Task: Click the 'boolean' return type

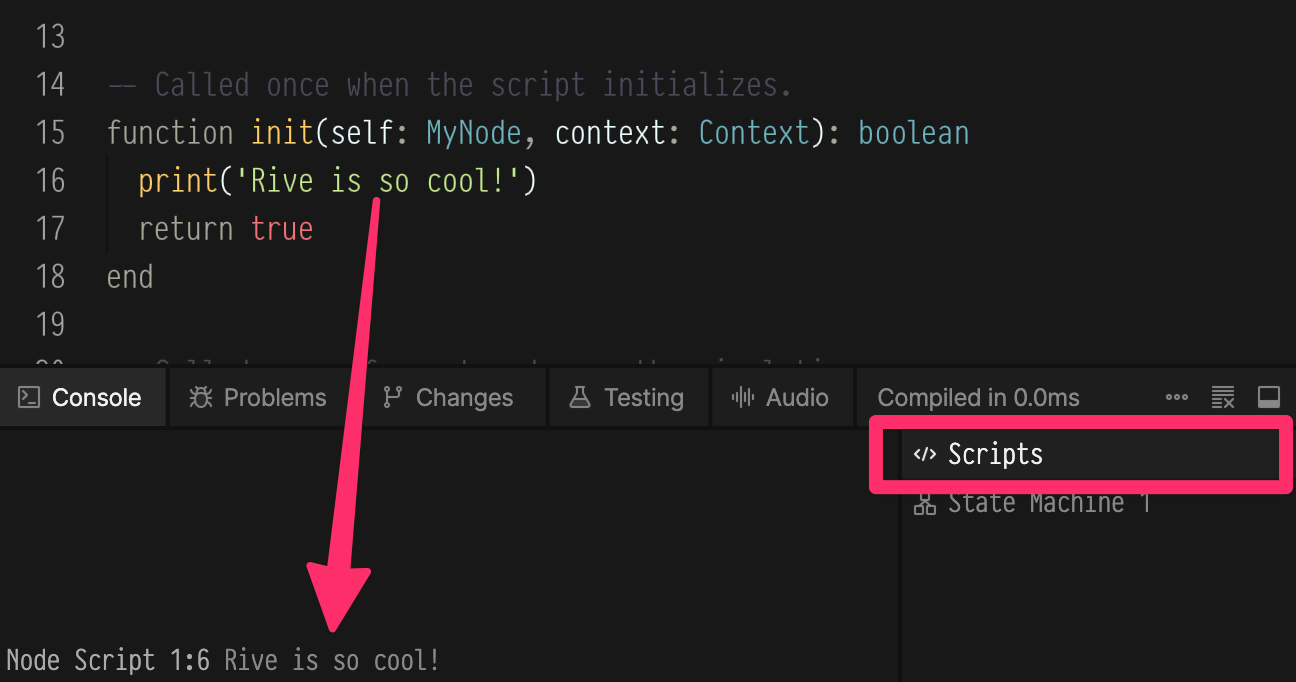Action: pyautogui.click(x=914, y=133)
